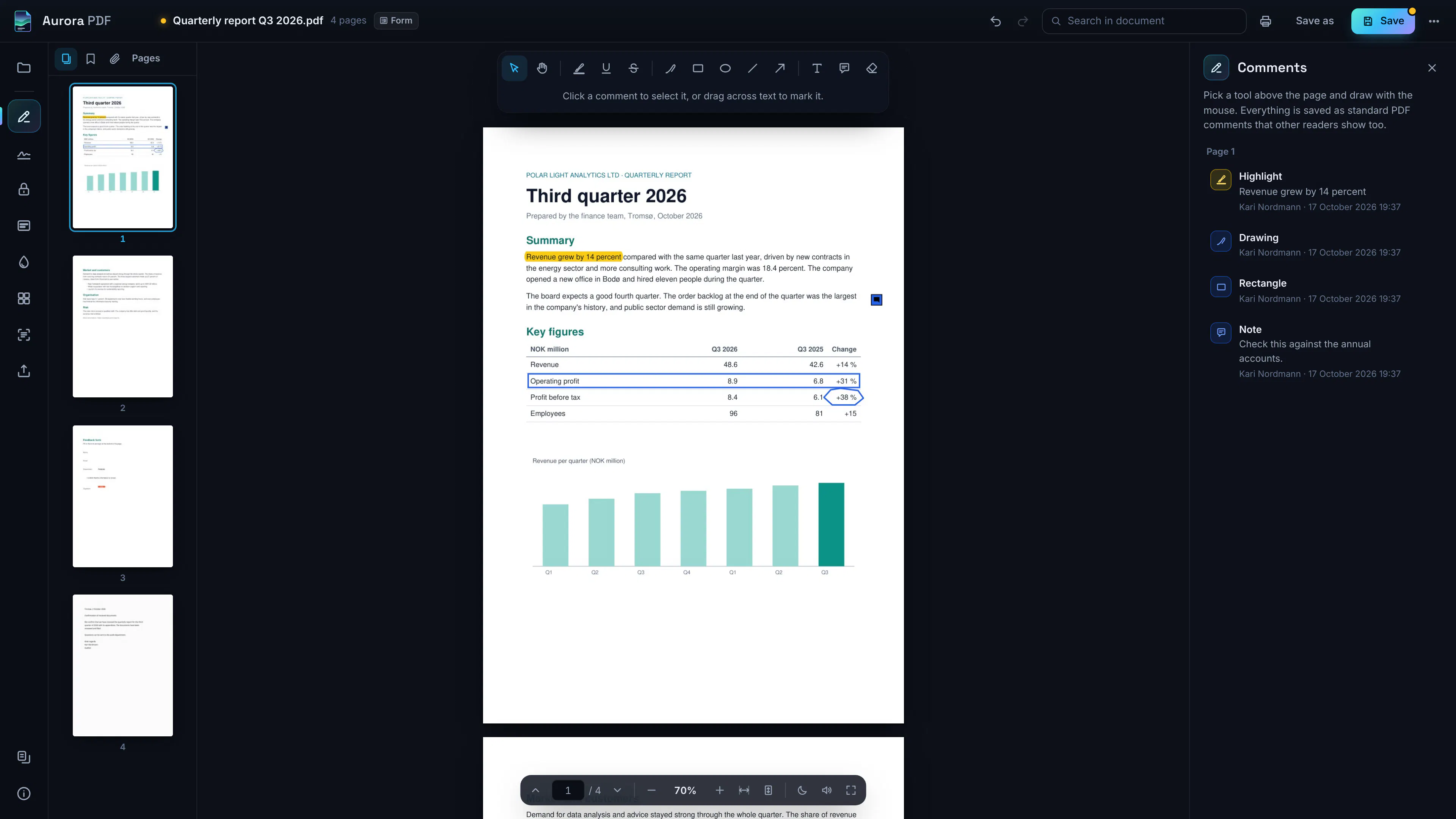The width and height of the screenshot is (1456, 819).
Task: Switch to the attachments paperclip tab
Action: pyautogui.click(x=115, y=59)
